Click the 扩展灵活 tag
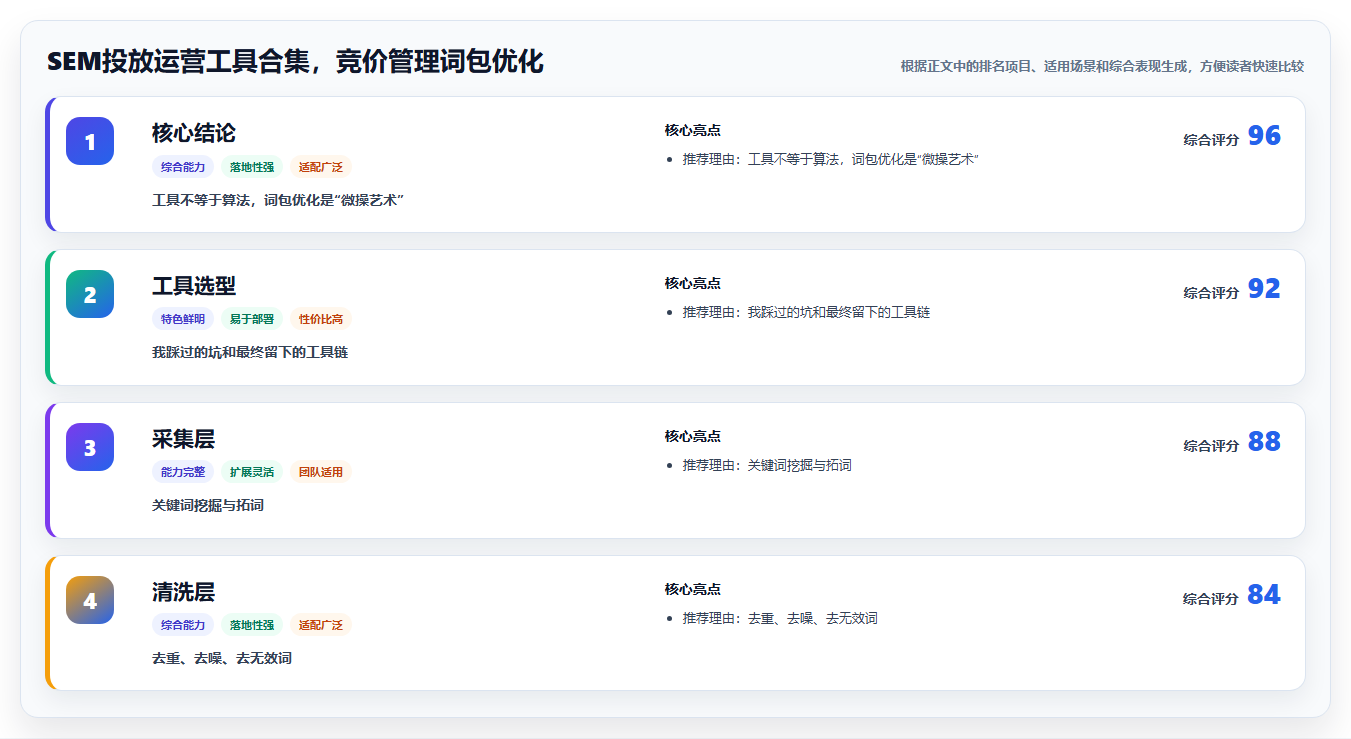This screenshot has height=739, width=1351. [252, 472]
